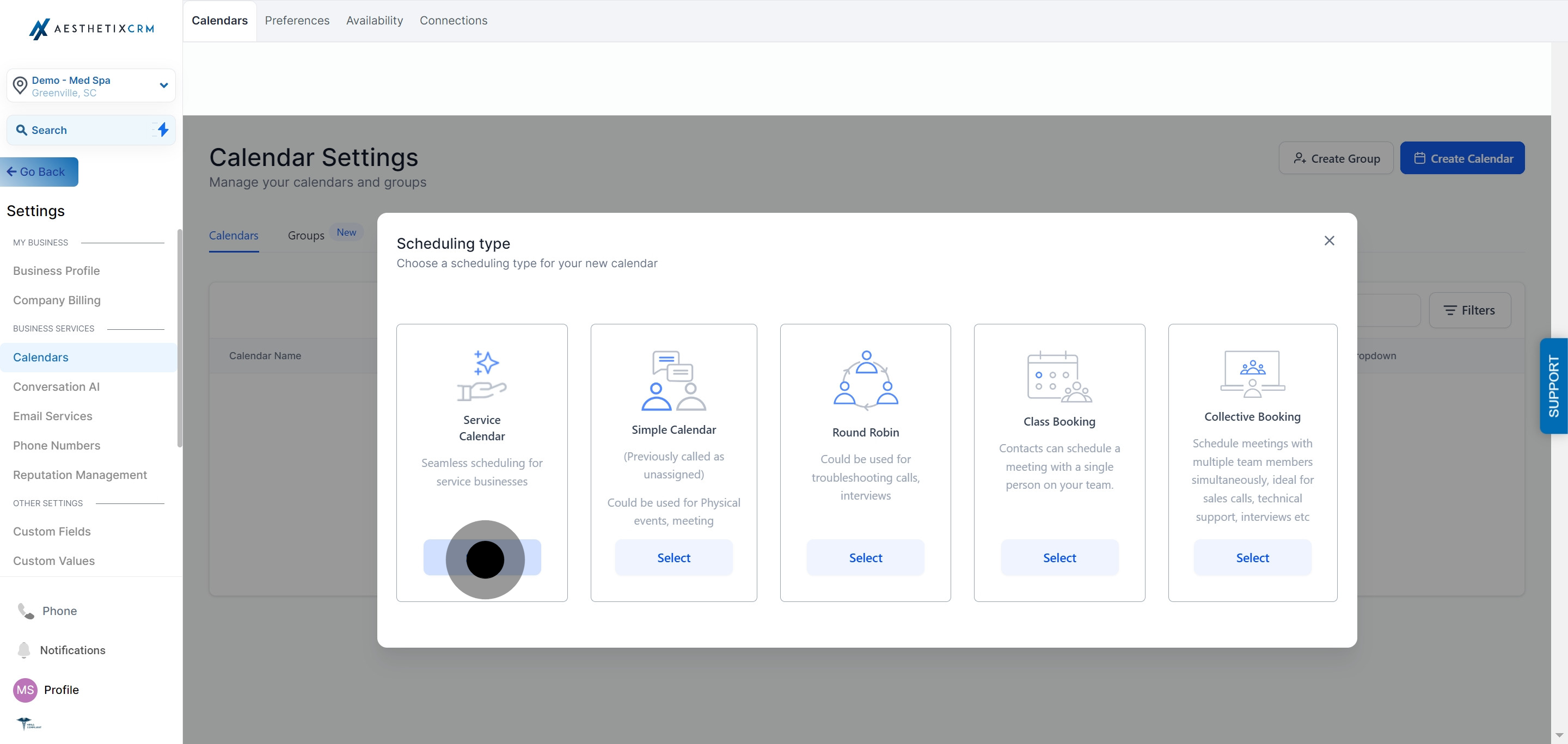Close the Scheduling type dialog
This screenshot has height=744, width=1568.
(x=1329, y=241)
